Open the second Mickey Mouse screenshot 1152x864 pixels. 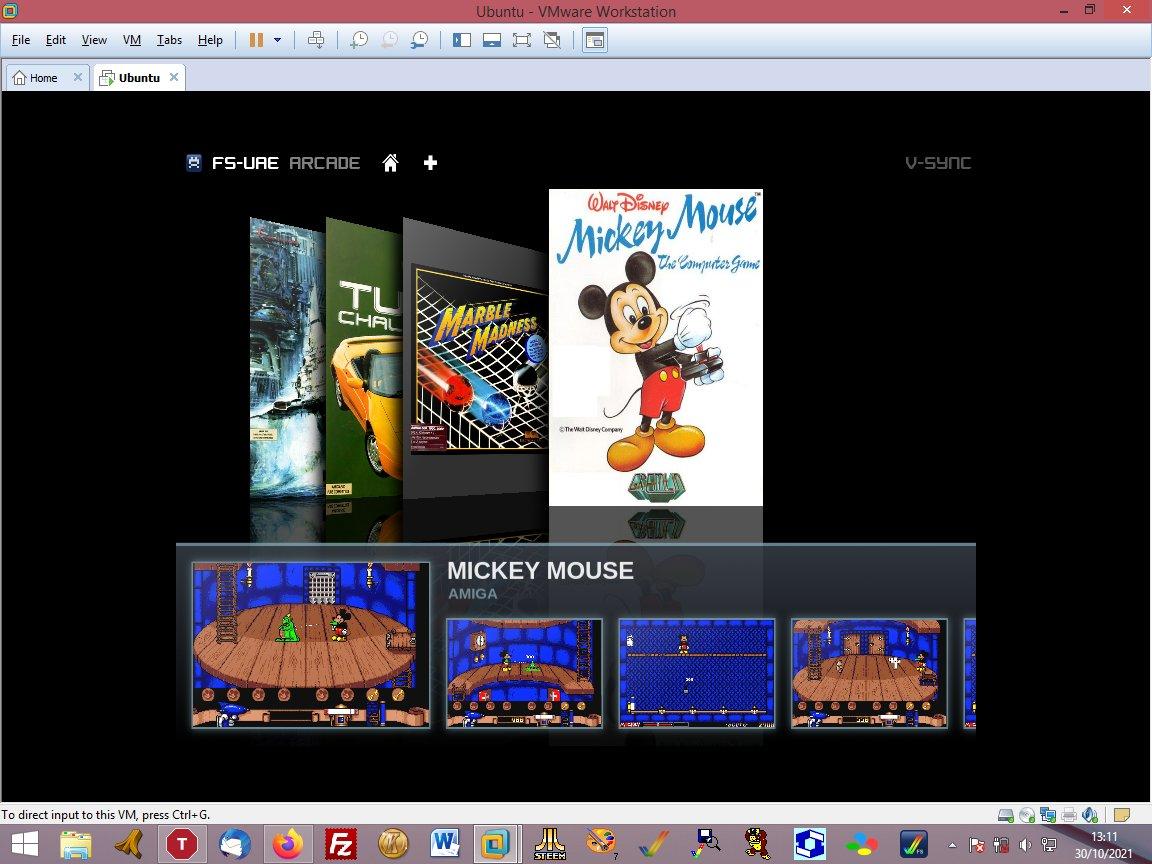point(525,673)
